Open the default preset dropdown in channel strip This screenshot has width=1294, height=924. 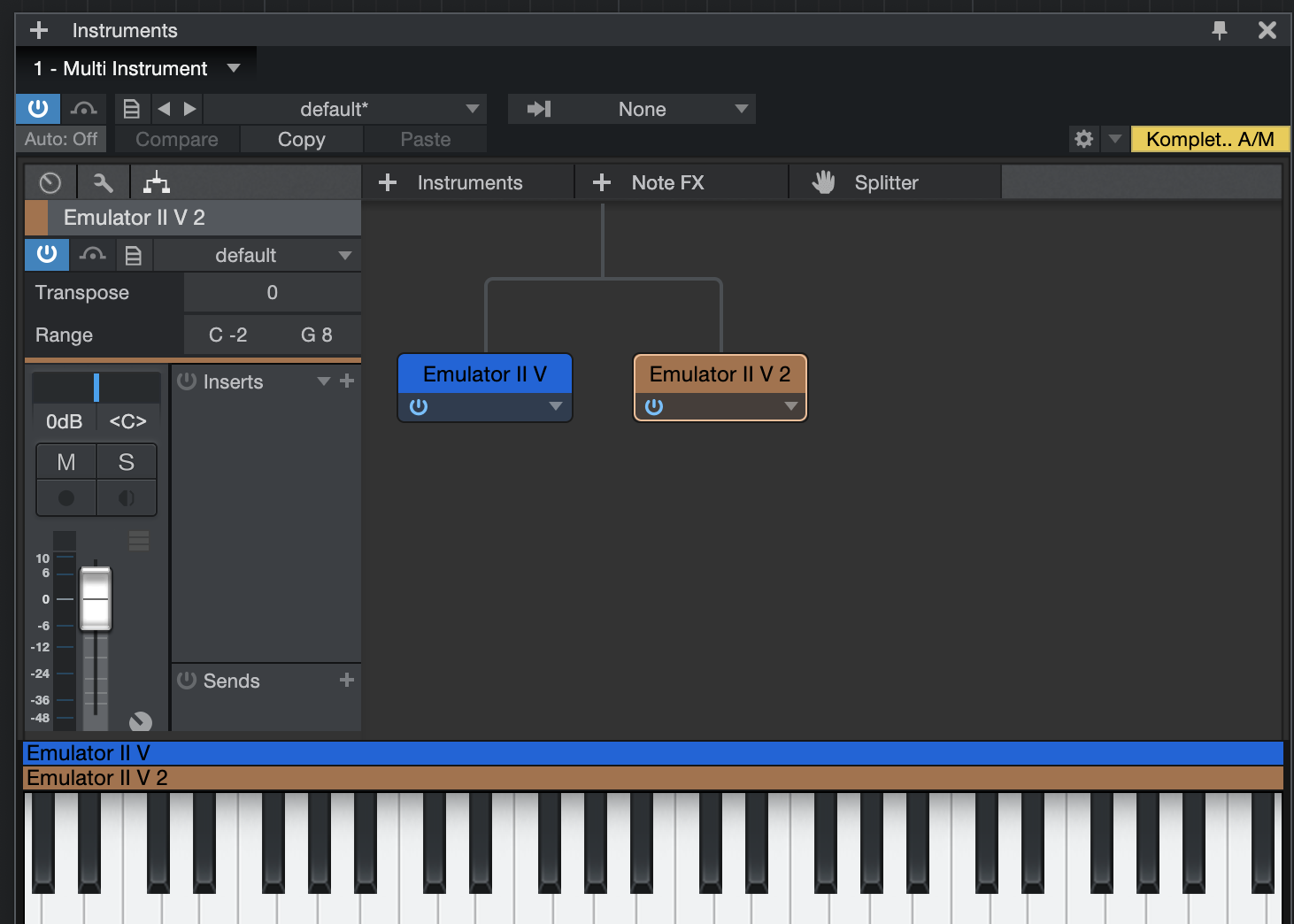[x=257, y=256]
